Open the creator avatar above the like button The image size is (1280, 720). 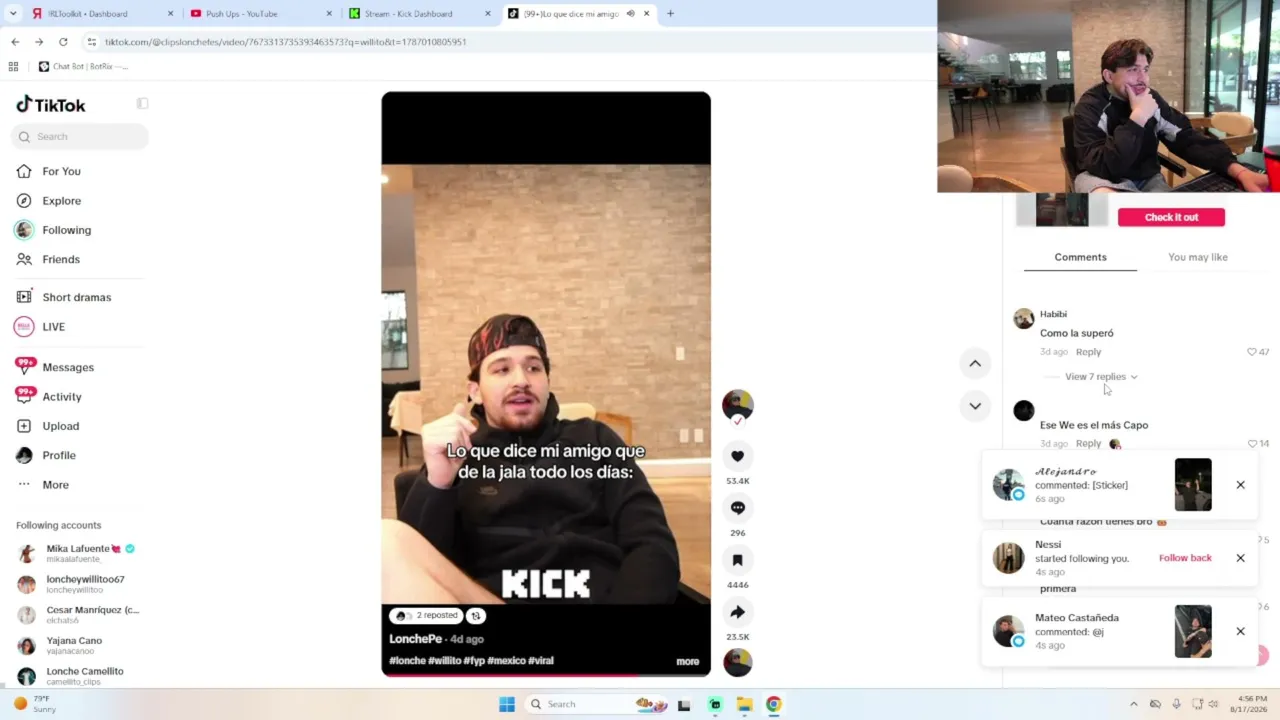pos(737,405)
